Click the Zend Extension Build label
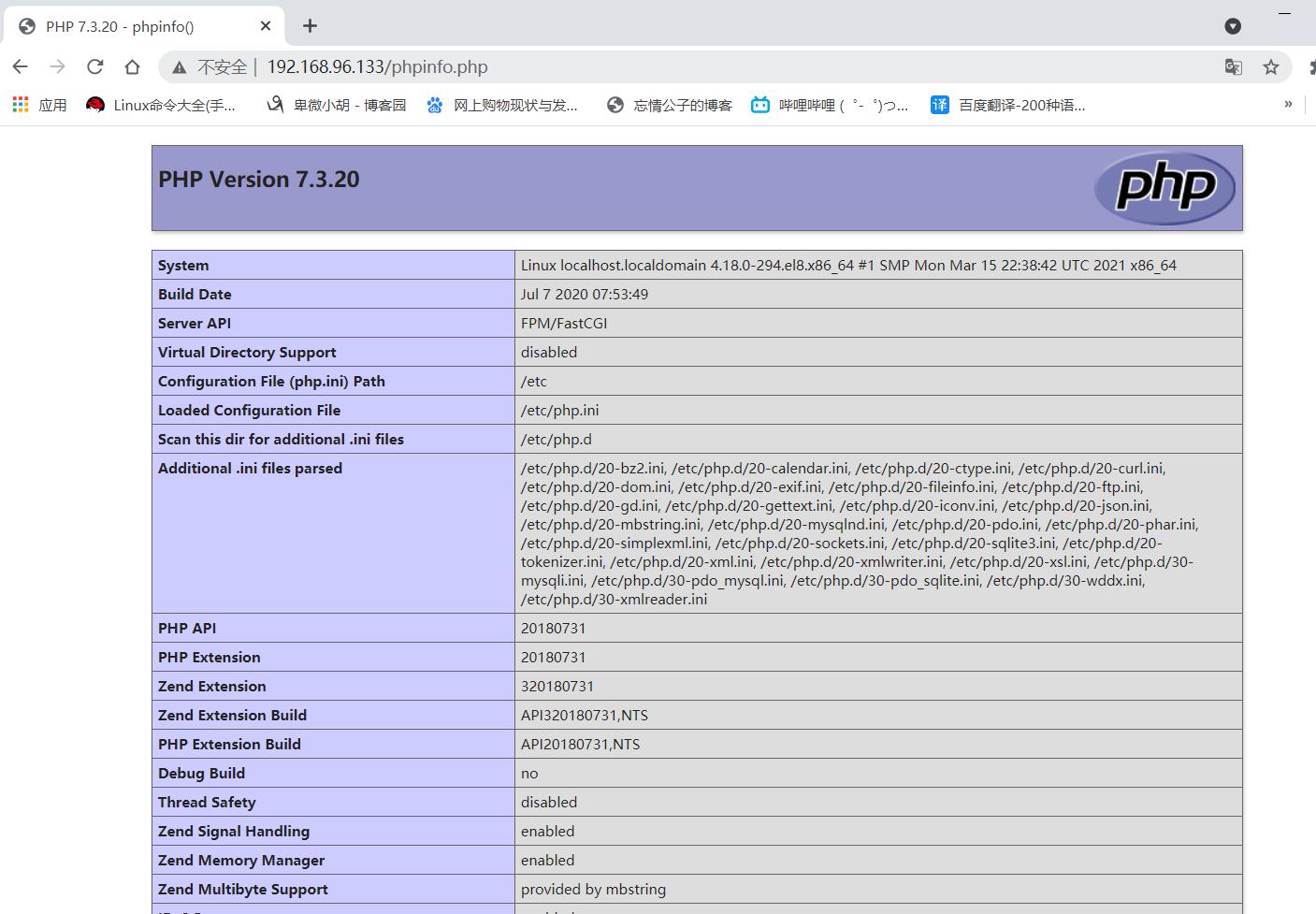Viewport: 1316px width, 914px height. coord(232,715)
